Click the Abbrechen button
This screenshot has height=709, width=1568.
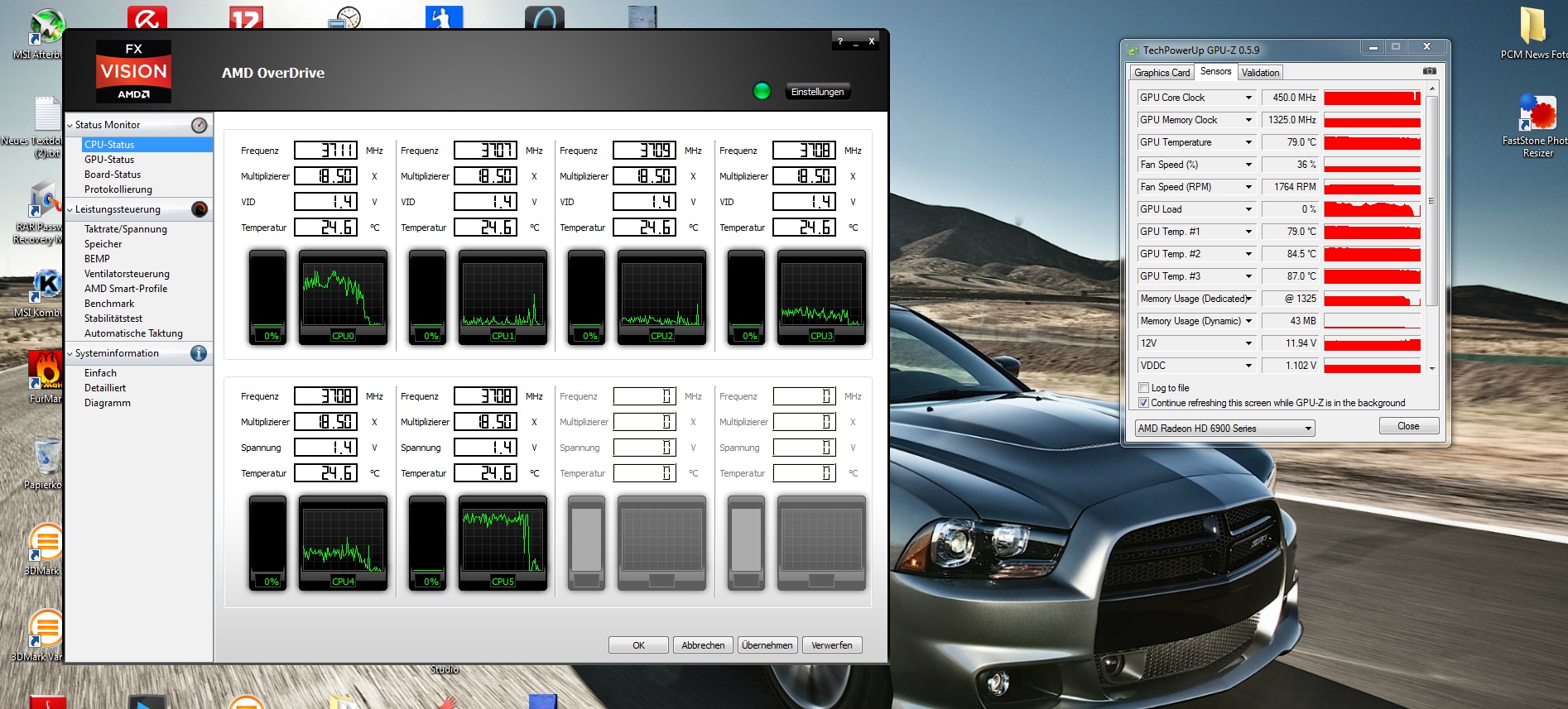tap(703, 645)
